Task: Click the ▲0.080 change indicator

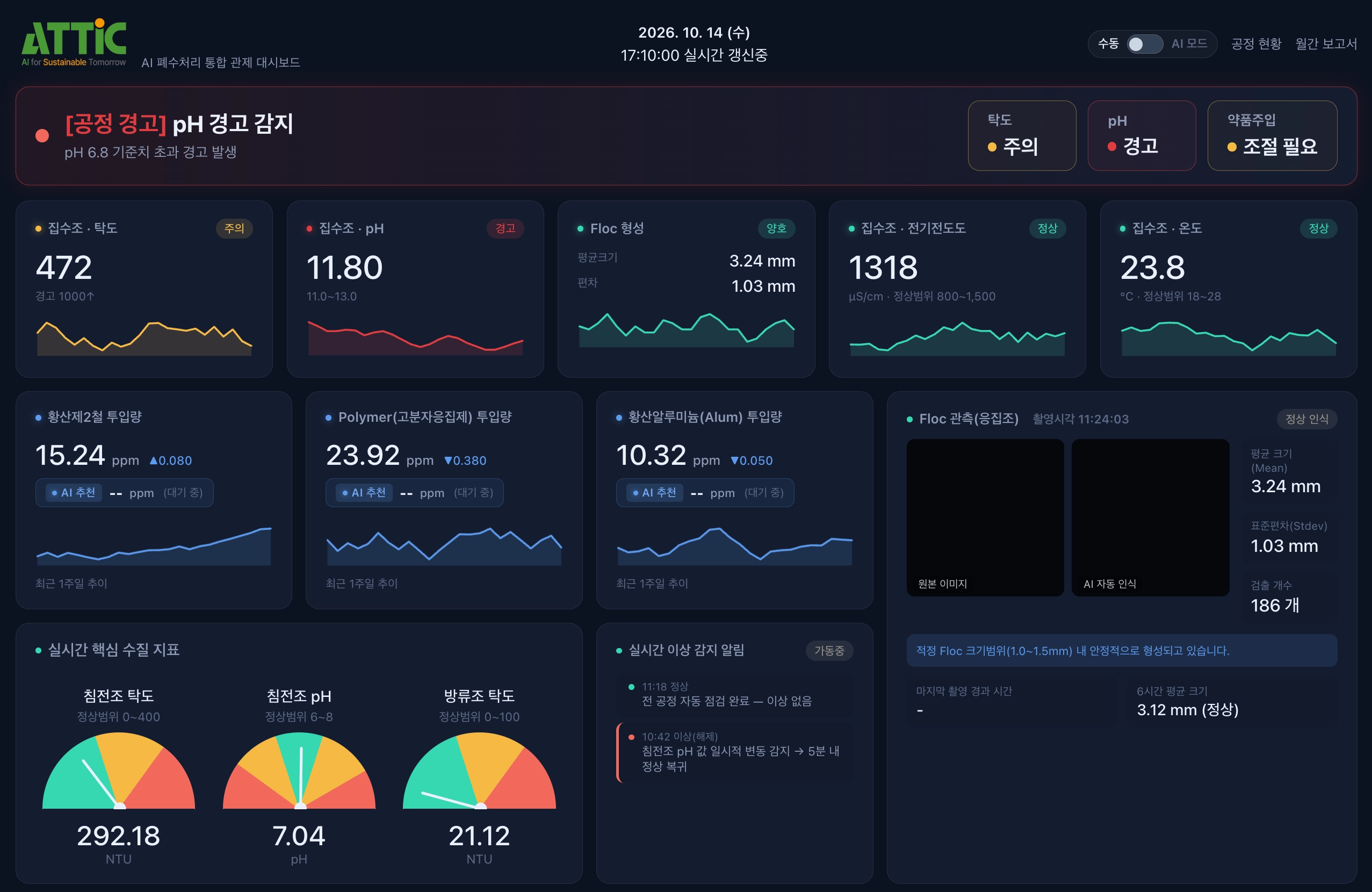Action: 171,461
